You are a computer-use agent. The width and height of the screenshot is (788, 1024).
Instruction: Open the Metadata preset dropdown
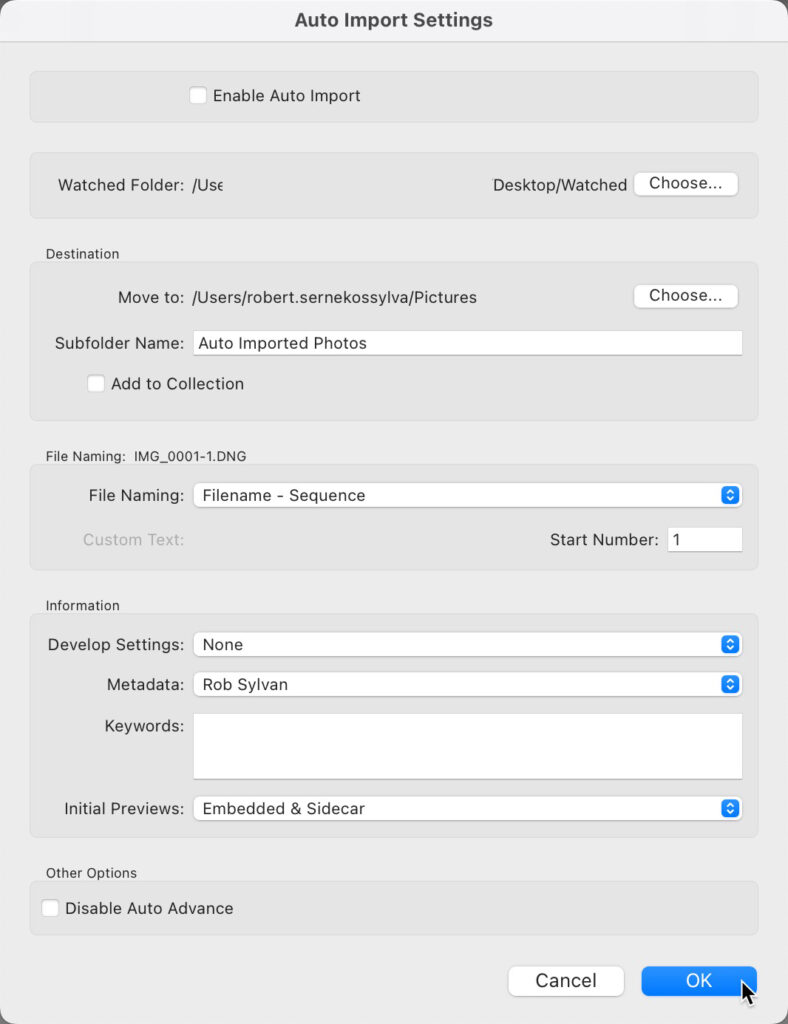(x=467, y=684)
